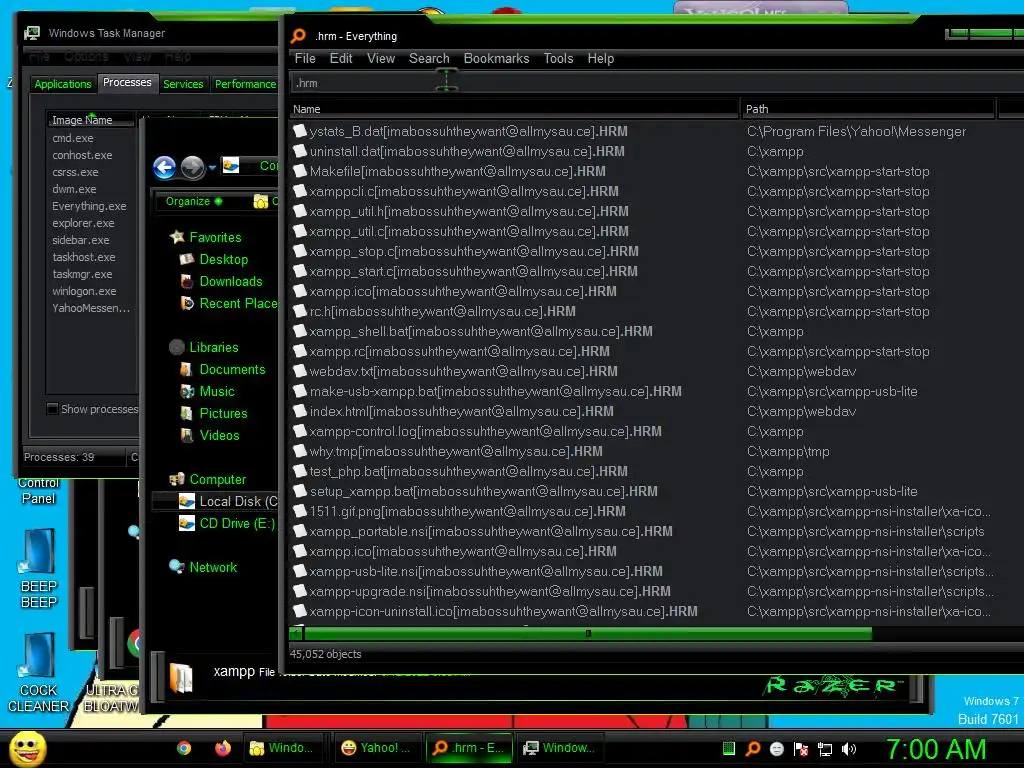
Task: Launch Chrome from the taskbar
Action: click(184, 748)
